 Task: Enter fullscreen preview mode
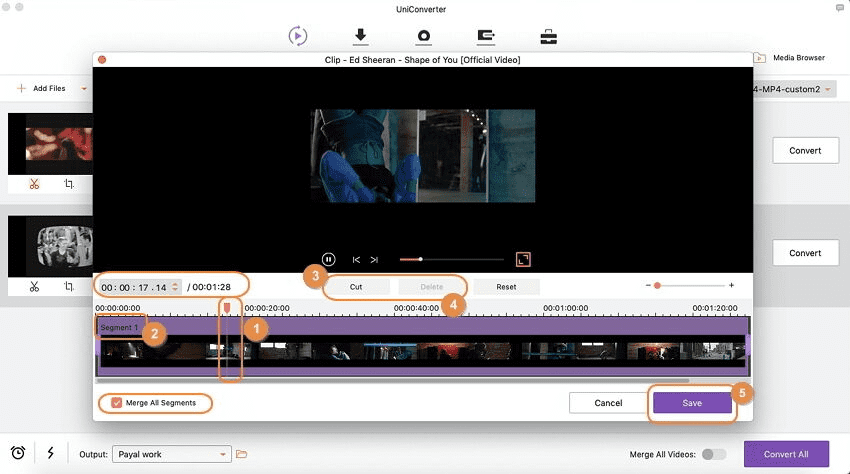pyautogui.click(x=523, y=259)
